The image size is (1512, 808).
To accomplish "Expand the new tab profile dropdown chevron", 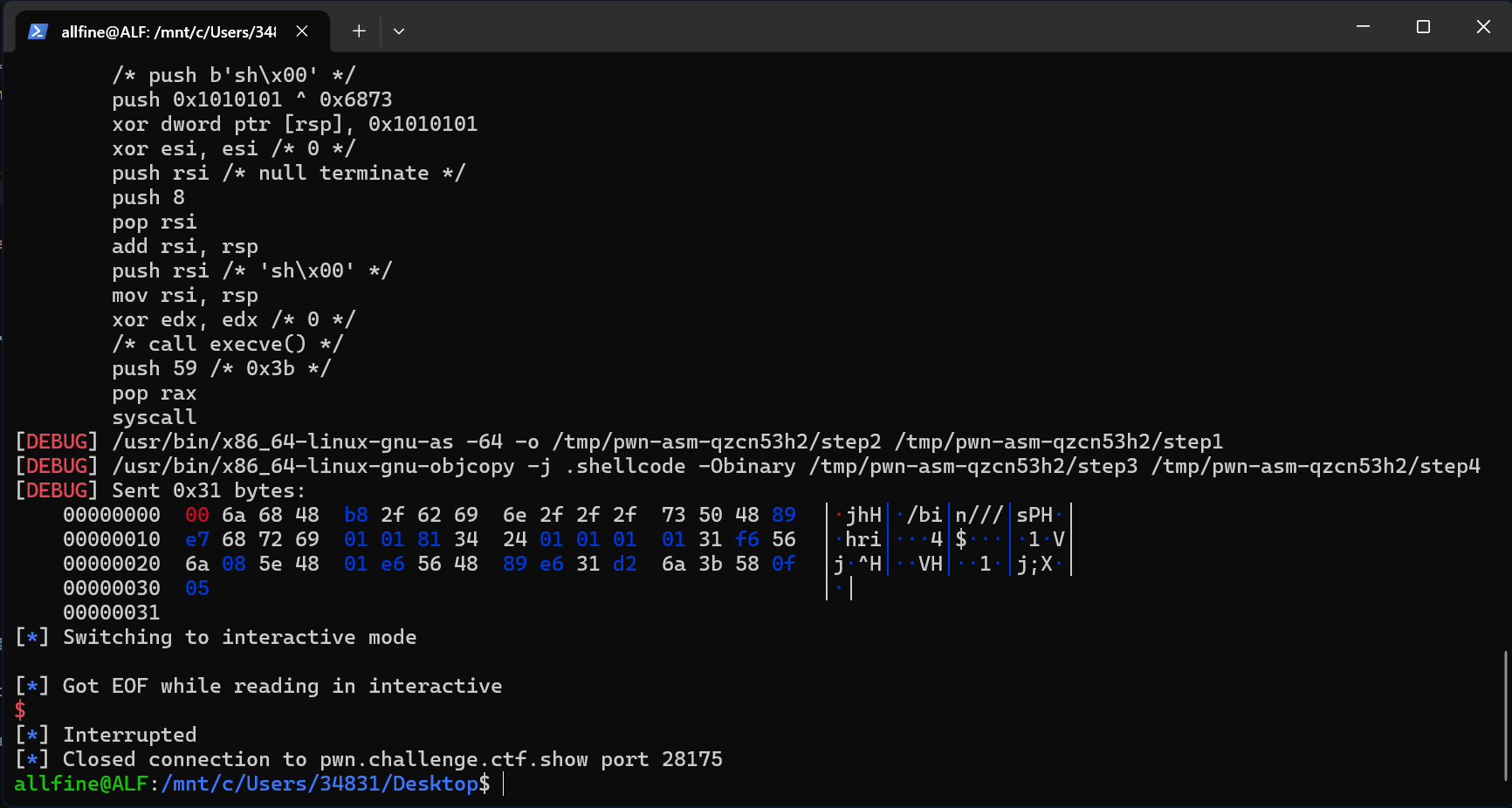I will click(399, 31).
